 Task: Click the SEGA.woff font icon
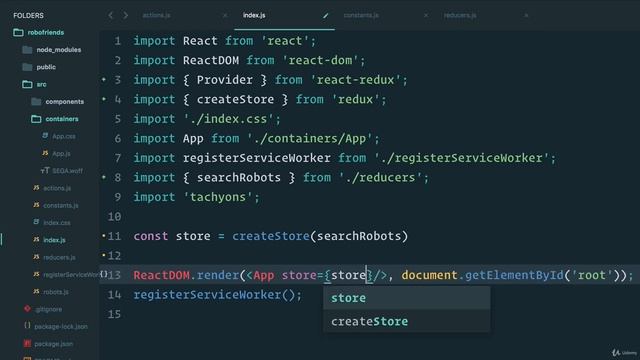pyautogui.click(x=45, y=171)
